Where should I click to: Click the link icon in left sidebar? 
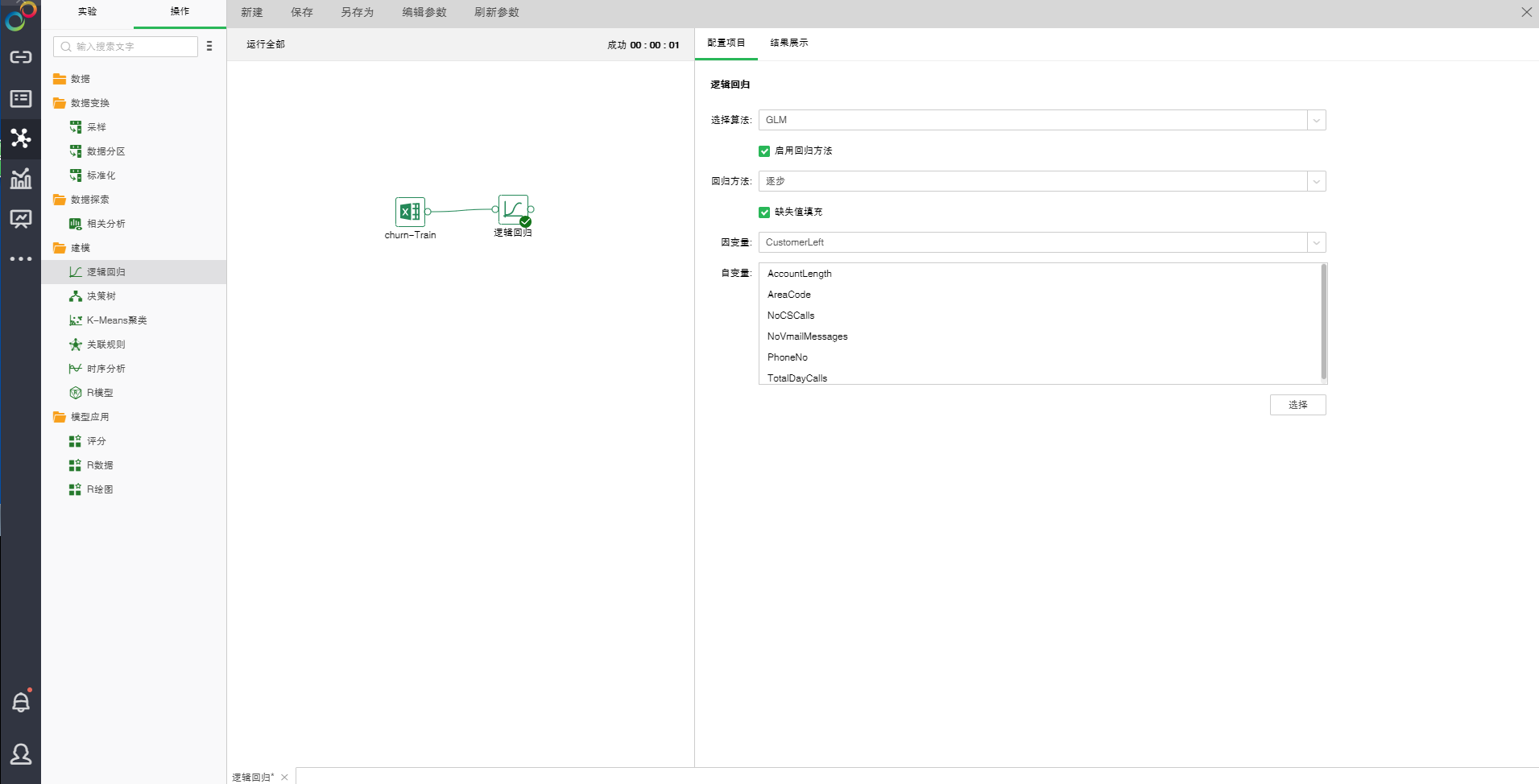pyautogui.click(x=21, y=57)
